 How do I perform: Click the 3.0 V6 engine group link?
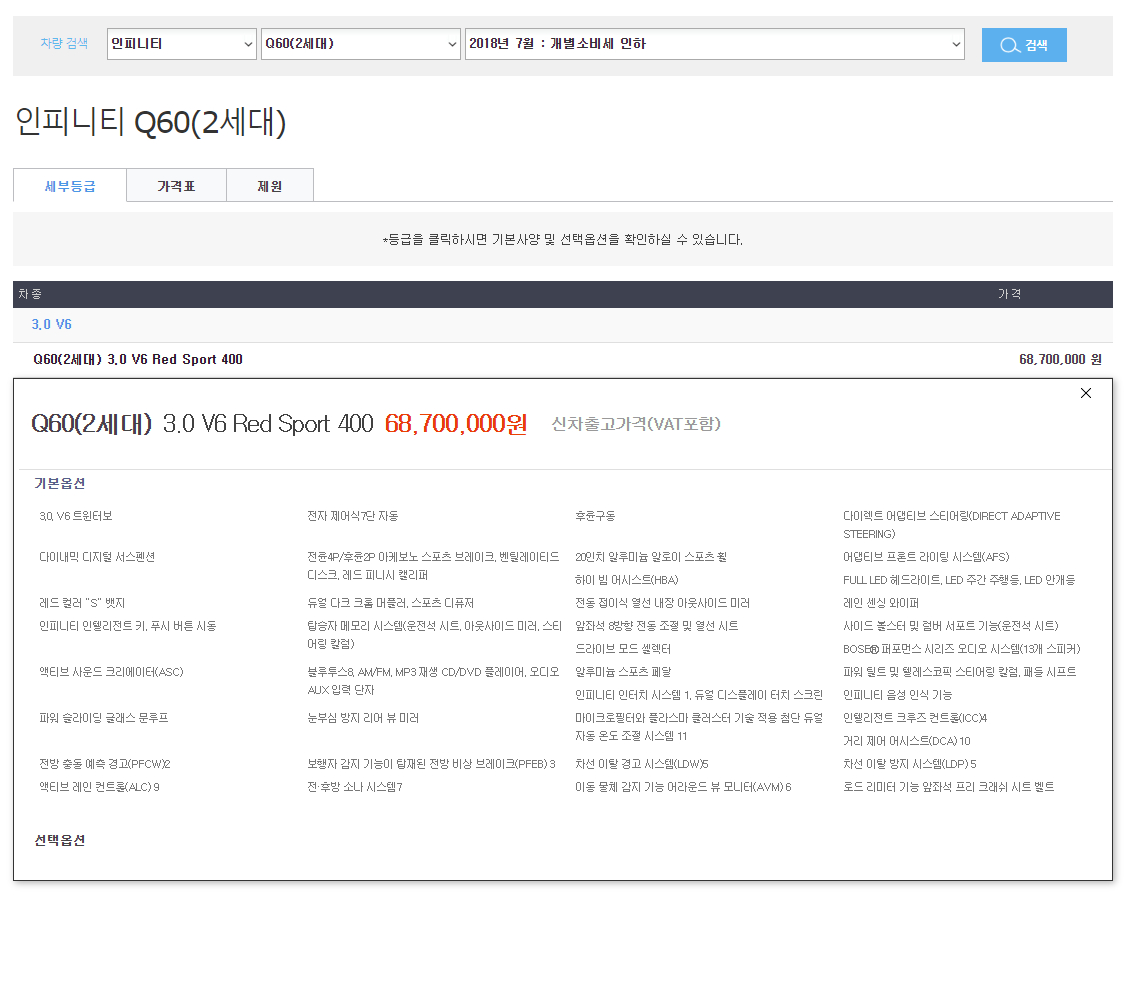(x=52, y=325)
